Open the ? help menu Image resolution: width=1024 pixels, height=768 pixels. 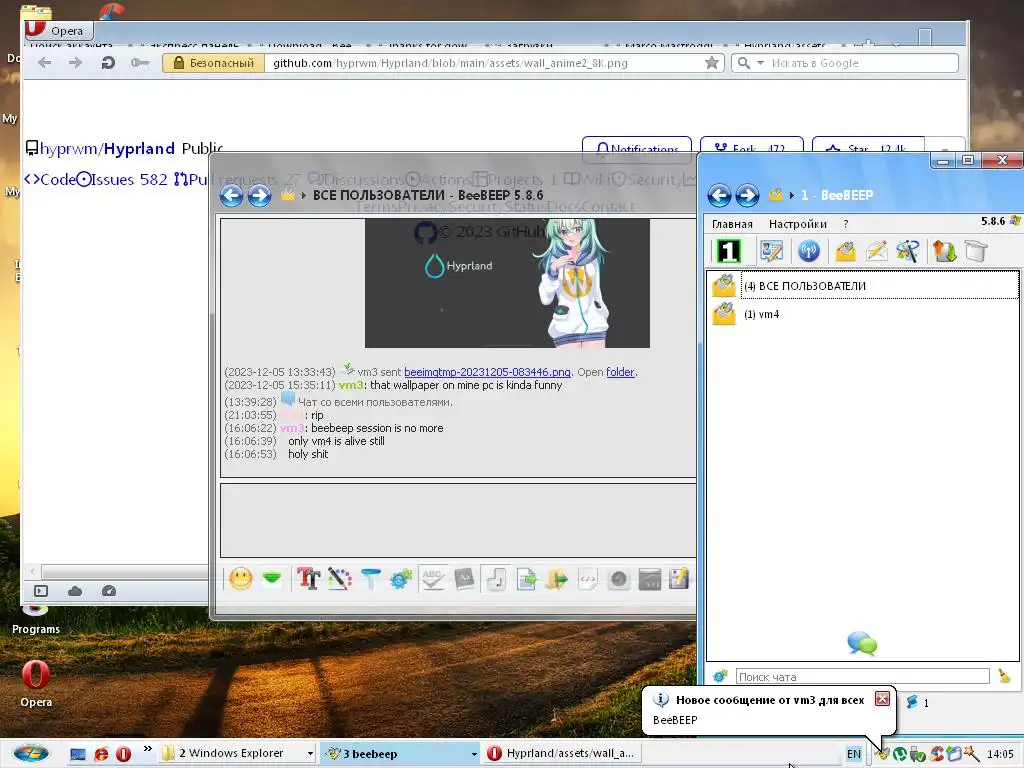846,224
